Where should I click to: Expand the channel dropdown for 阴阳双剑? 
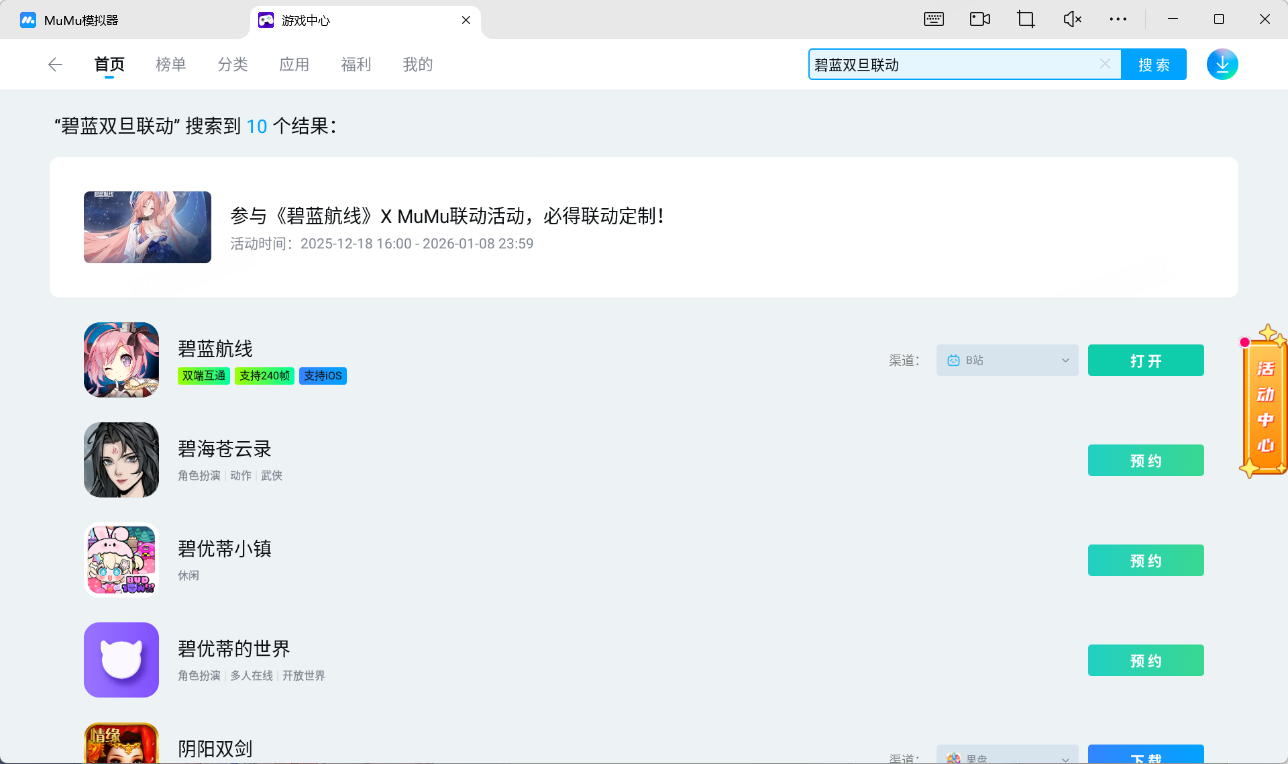(1007, 757)
